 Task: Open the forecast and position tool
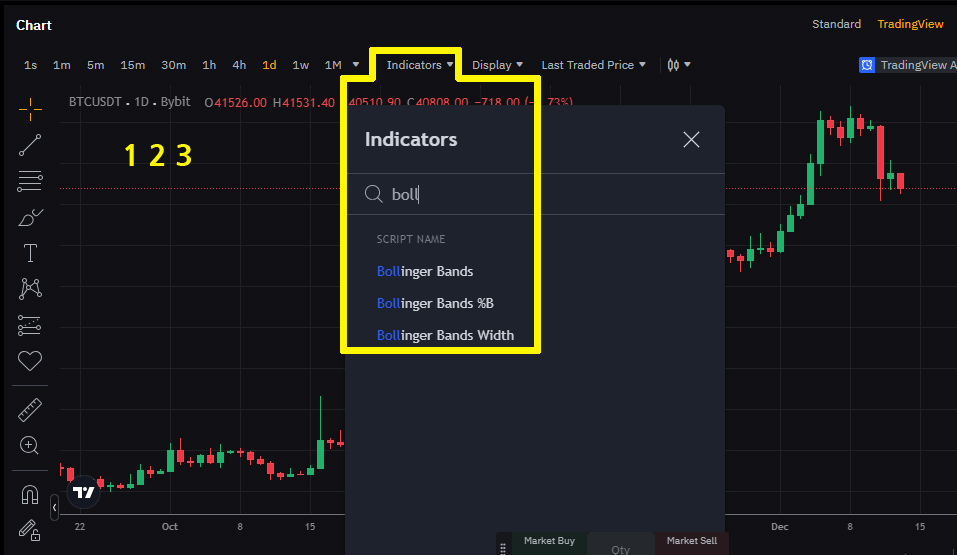point(30,325)
